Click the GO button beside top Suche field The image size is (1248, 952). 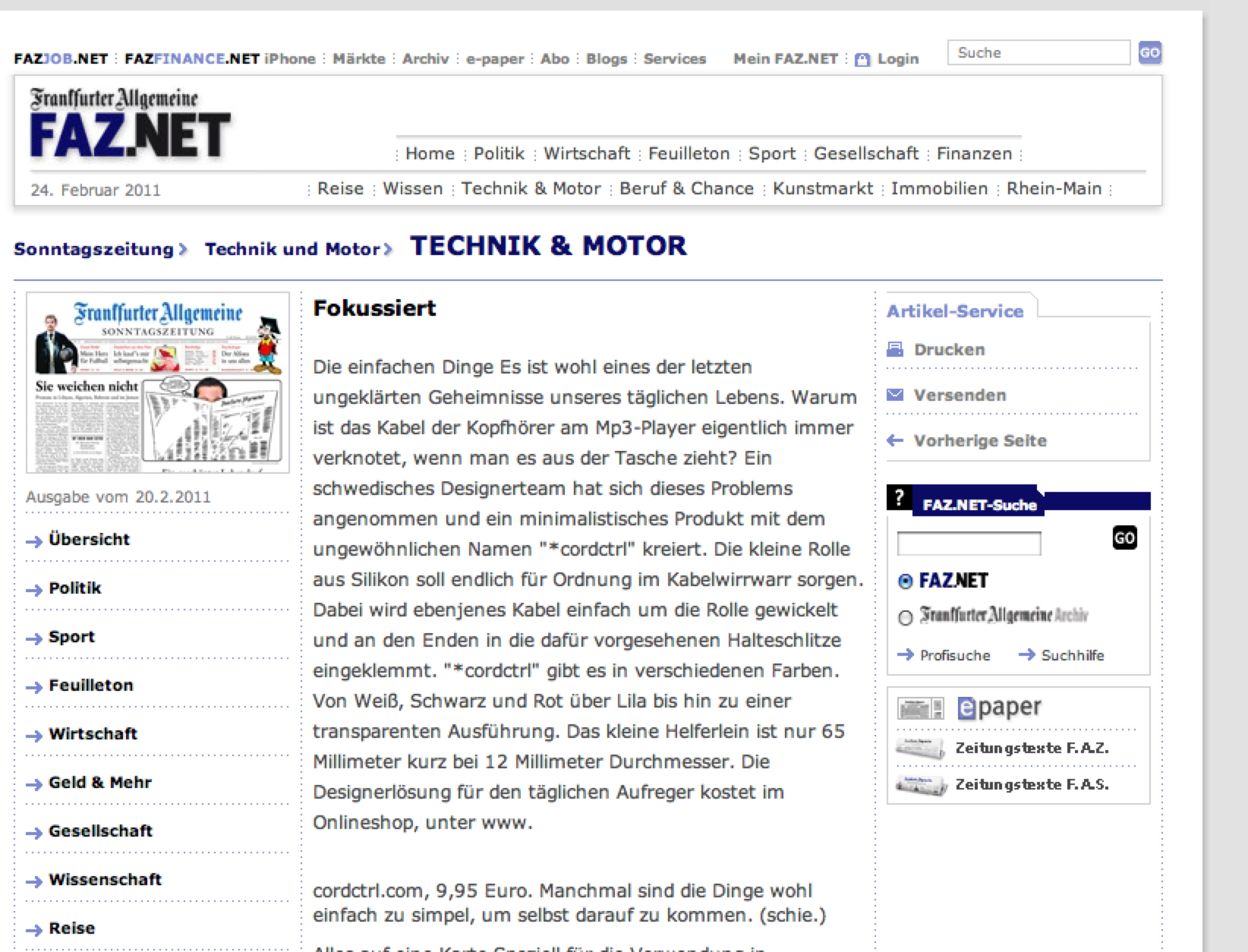[x=1149, y=52]
